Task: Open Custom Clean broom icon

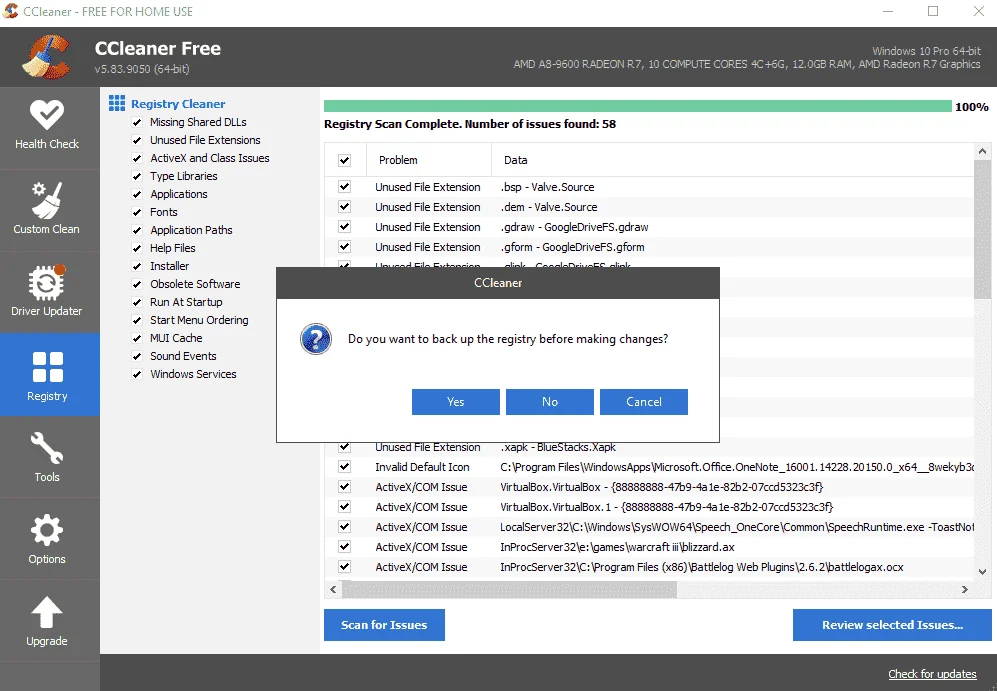Action: coord(47,200)
